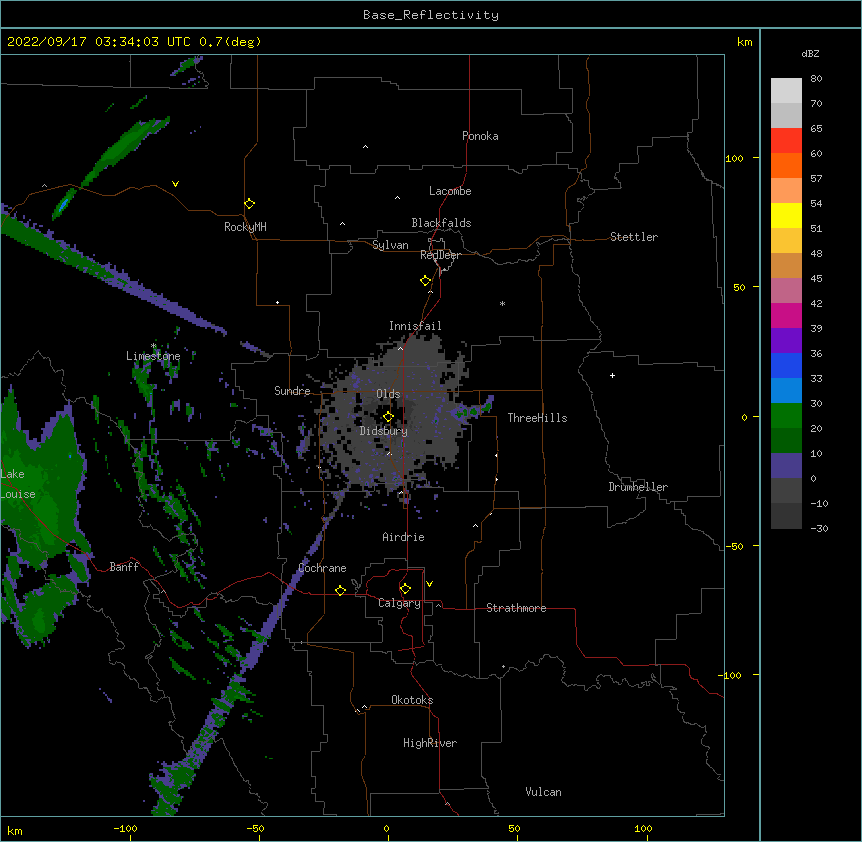Click the white cross marker west of Drumheller
The height and width of the screenshot is (842, 862).
pos(612,375)
